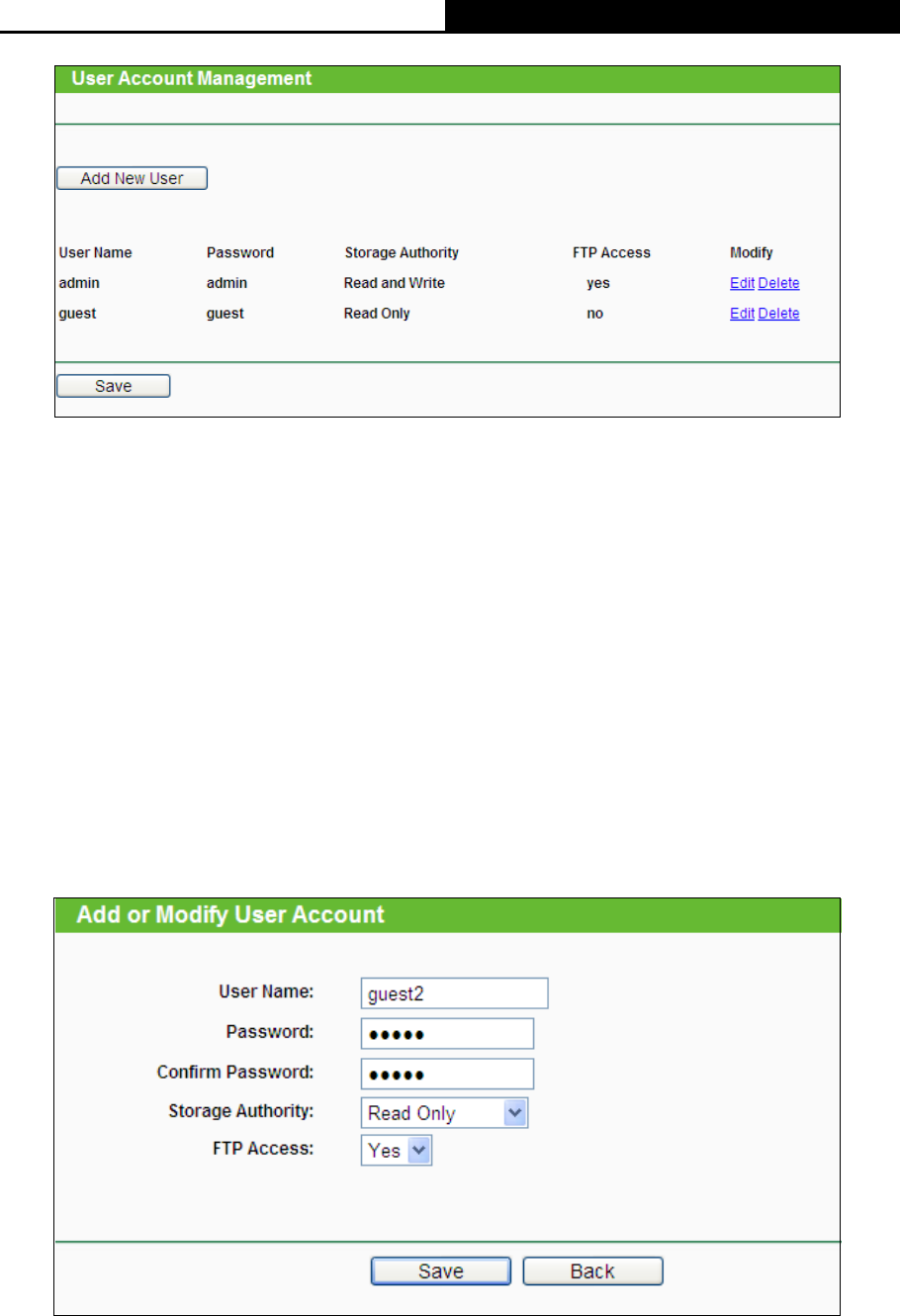Screen dimensions: 900x1316
Task: Edit the admin user account
Action: [741, 283]
